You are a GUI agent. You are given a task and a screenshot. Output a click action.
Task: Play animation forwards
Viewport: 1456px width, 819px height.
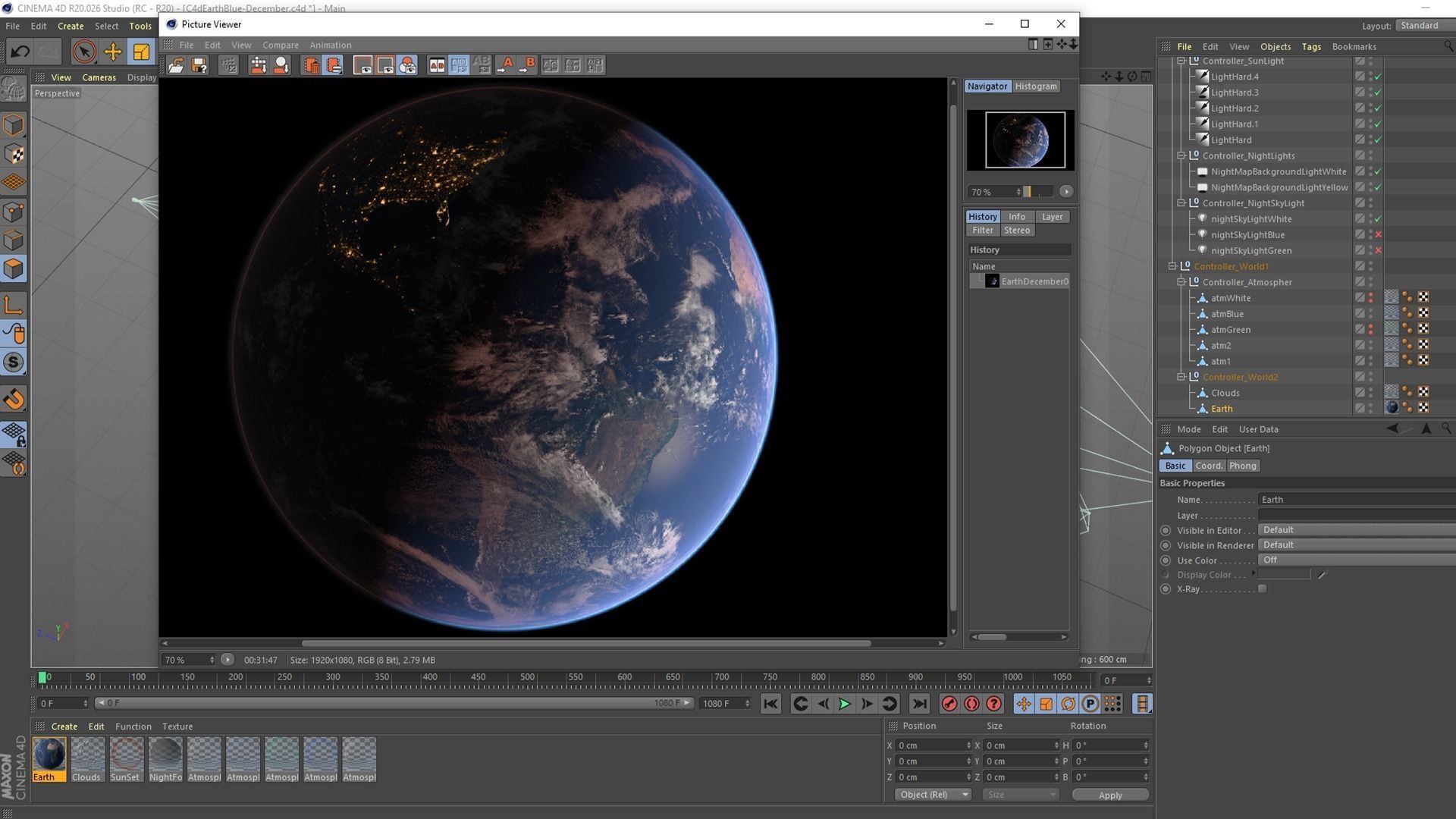coord(844,704)
